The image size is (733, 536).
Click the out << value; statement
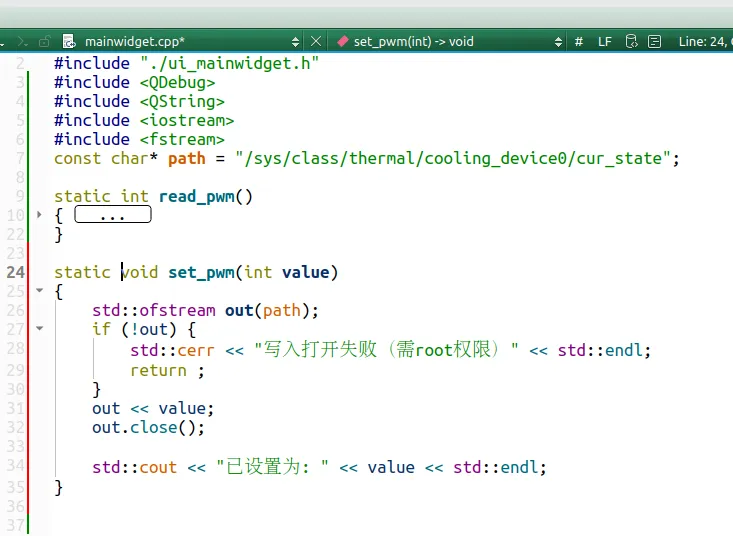(153, 408)
